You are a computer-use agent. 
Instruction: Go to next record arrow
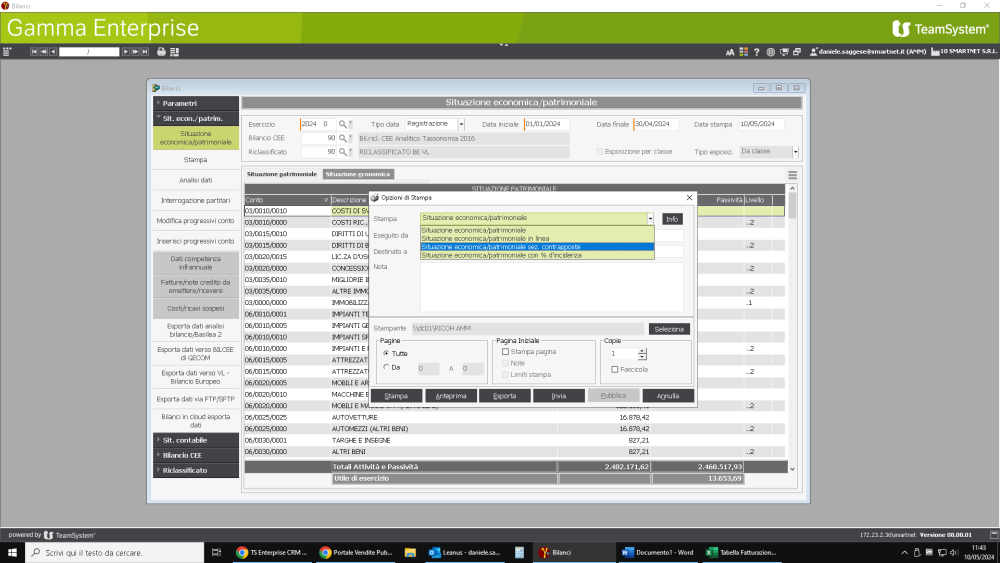(126, 52)
